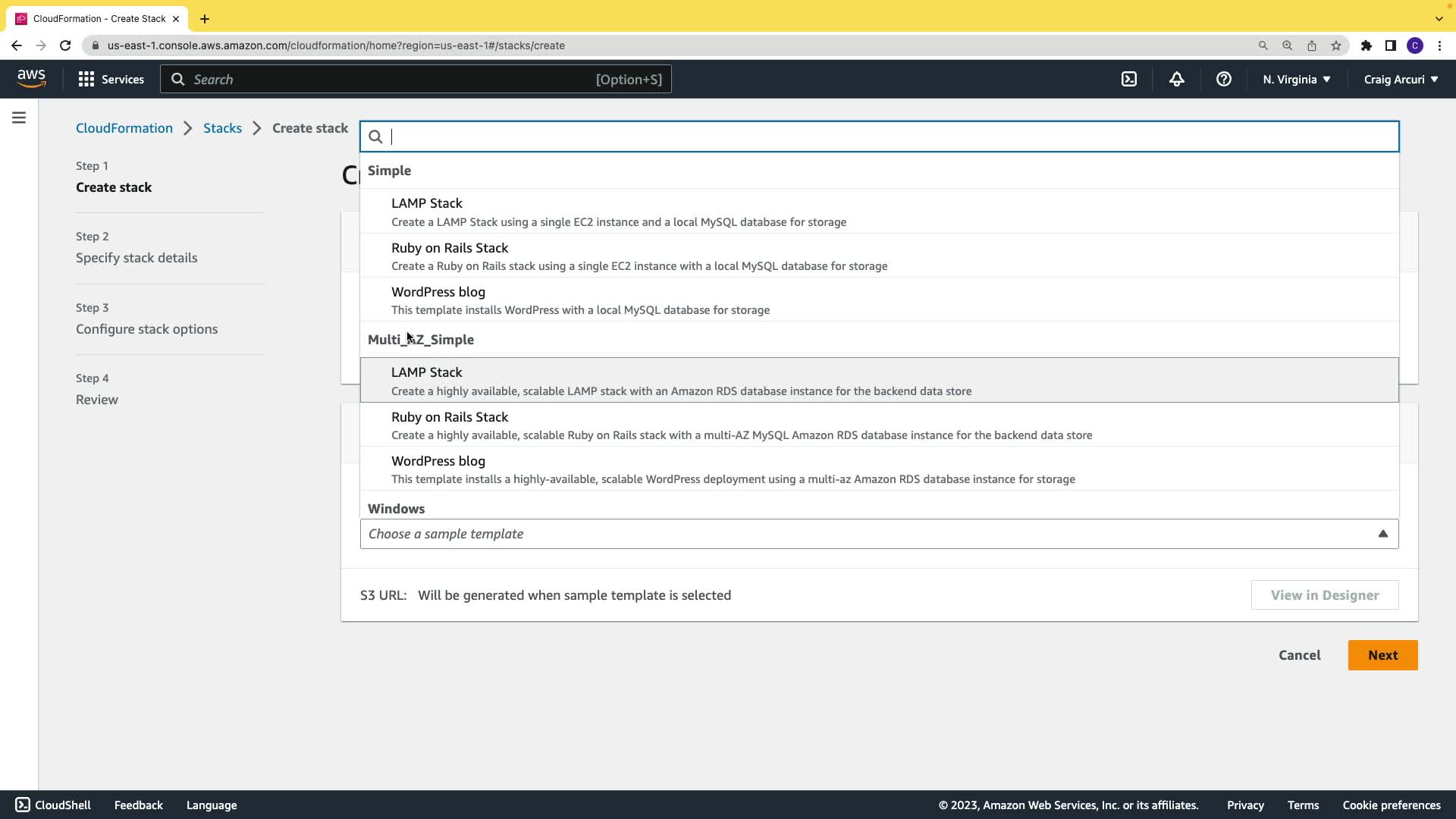Open the AWS help menu icon
Screen dimensions: 1456x819
tap(1223, 79)
